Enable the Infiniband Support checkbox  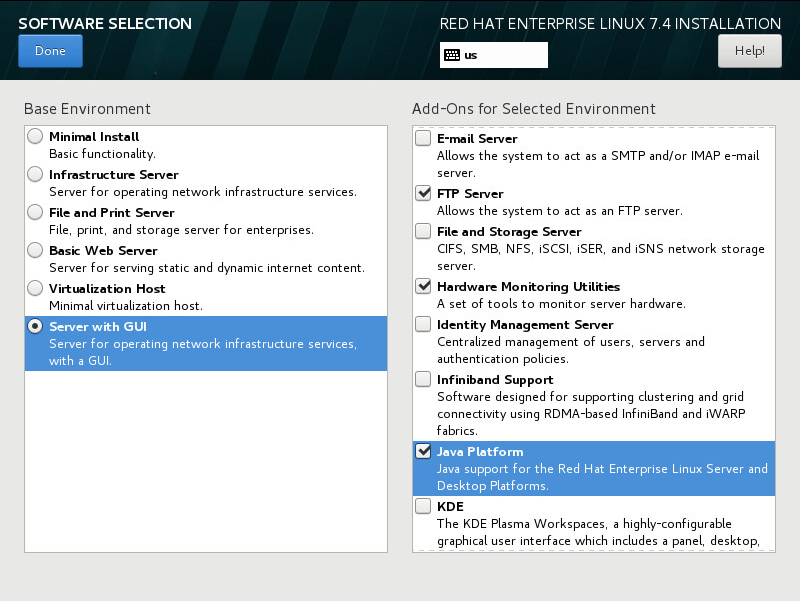point(423,380)
